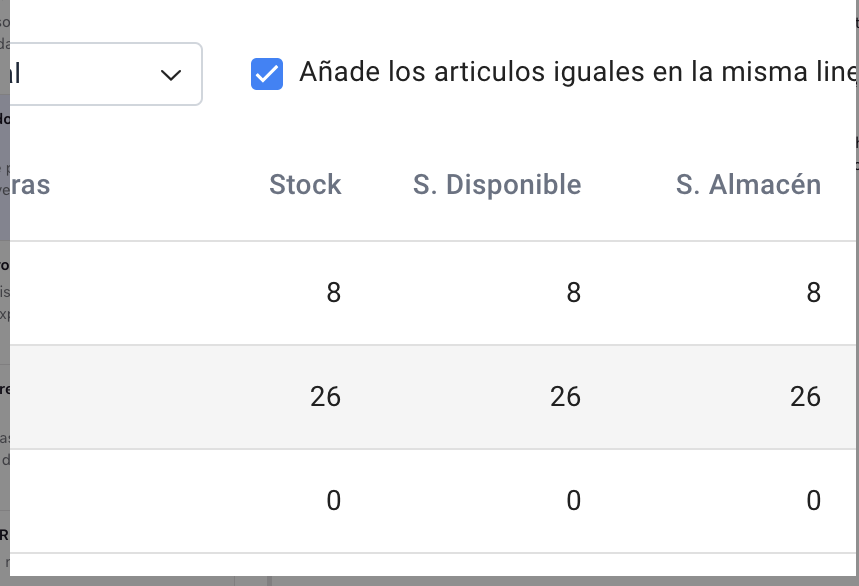Click the empty first-column cell in the 26 row
This screenshot has width=859, height=586.
coord(110,397)
